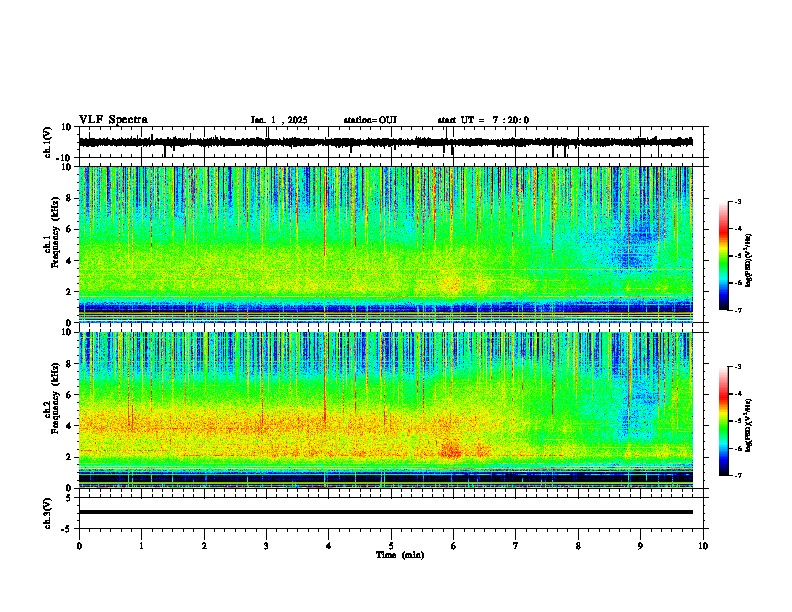This screenshot has width=792, height=612.
Task: Click the flat ch.3 voltage trace line
Action: pos(386,512)
